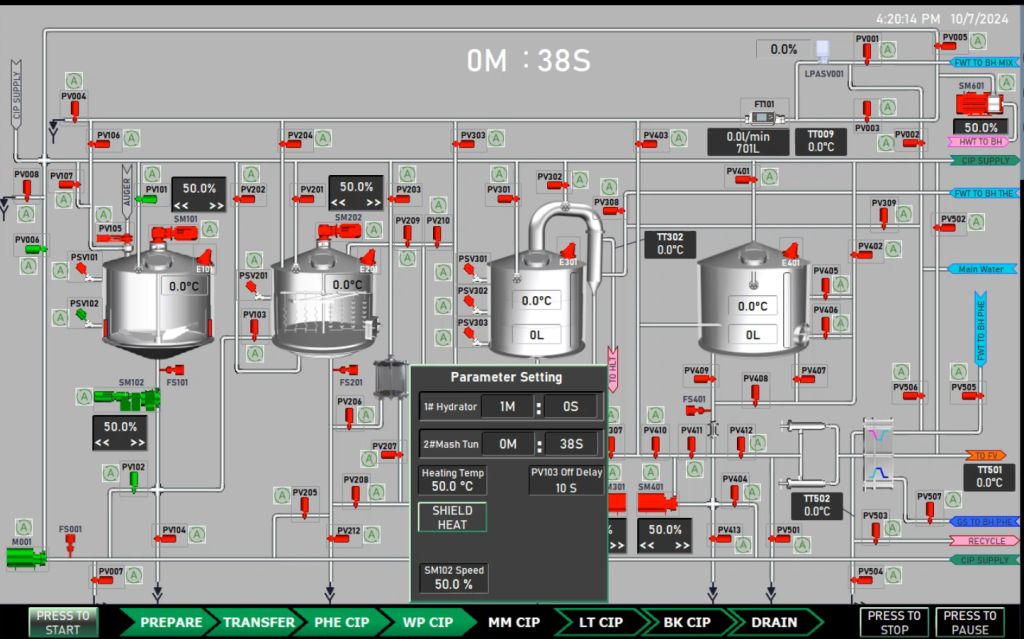The image size is (1024, 639).
Task: Select the WP CIP step tab
Action: click(x=428, y=622)
